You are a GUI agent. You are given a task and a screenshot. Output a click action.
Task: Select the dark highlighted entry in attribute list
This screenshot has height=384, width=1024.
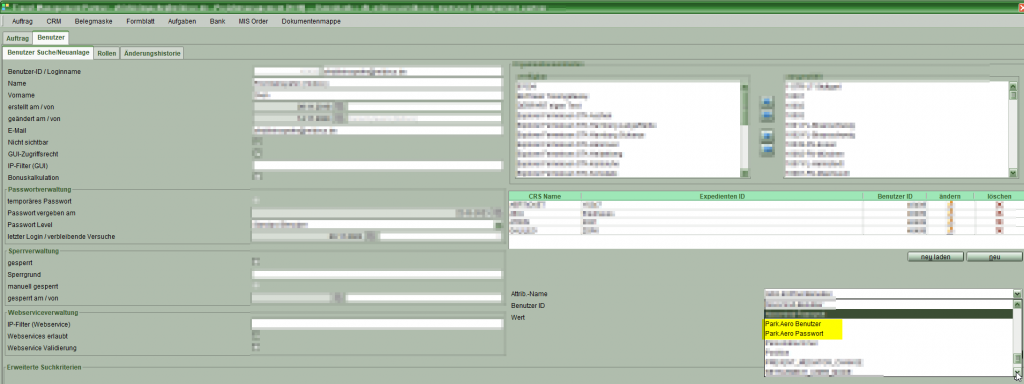point(888,314)
